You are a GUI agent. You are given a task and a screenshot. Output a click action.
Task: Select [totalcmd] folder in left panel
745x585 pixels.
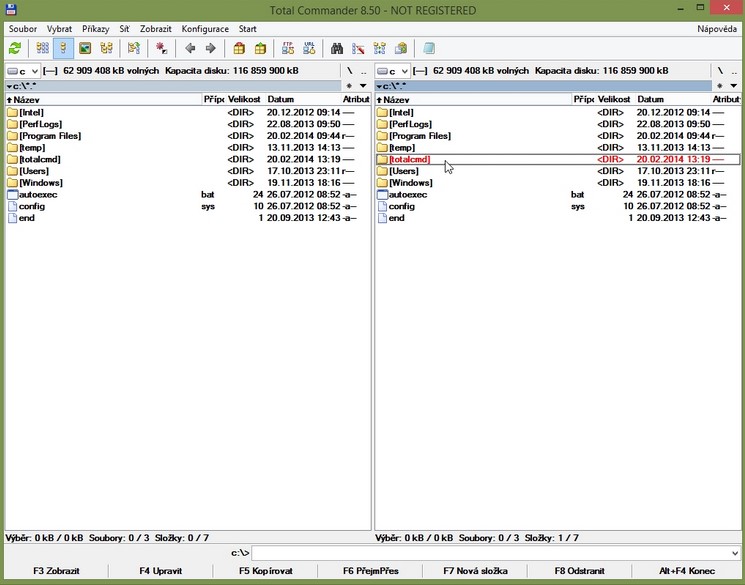click(x=188, y=159)
